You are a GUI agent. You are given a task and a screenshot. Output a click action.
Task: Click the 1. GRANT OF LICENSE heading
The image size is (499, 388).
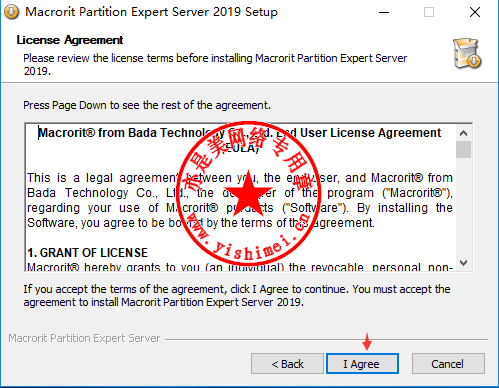[x=87, y=253]
